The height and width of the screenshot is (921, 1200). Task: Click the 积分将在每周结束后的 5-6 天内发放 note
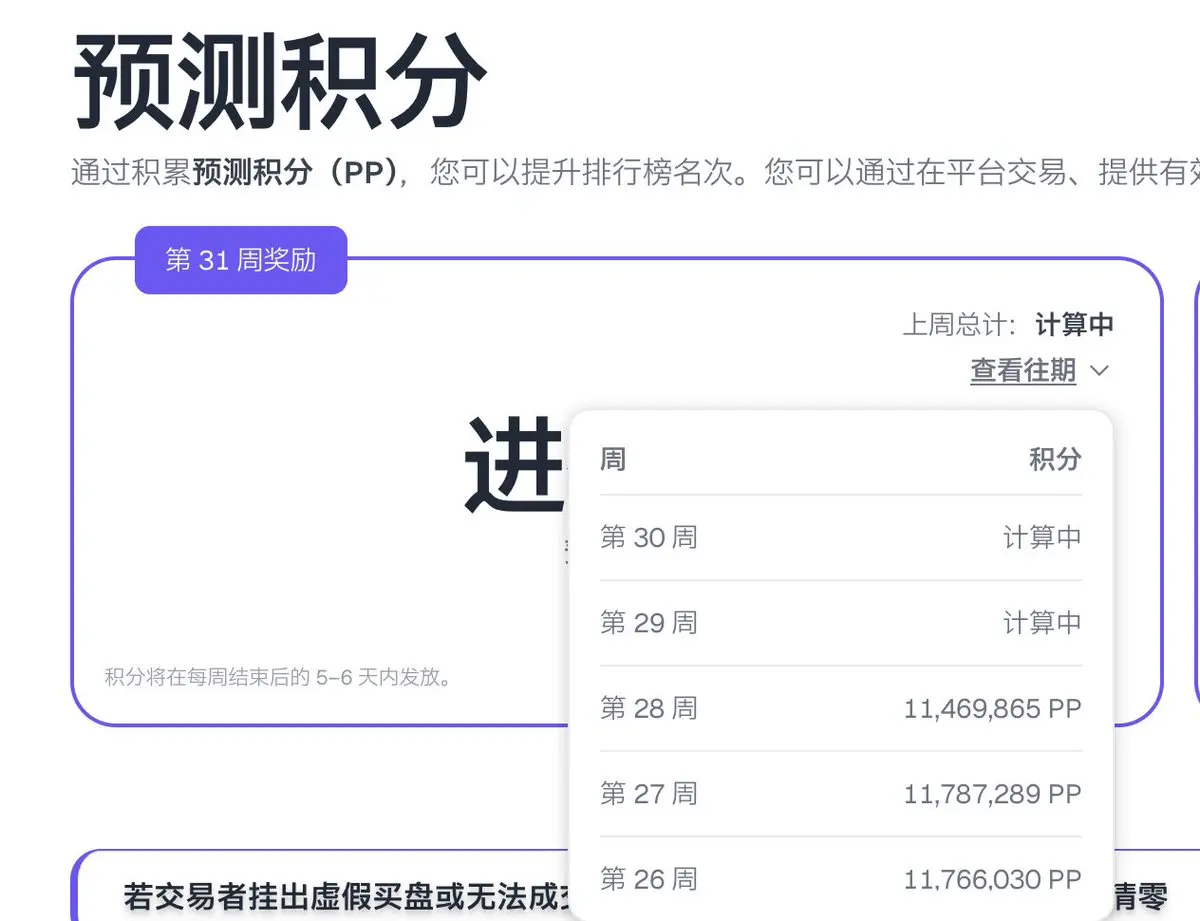click(280, 678)
